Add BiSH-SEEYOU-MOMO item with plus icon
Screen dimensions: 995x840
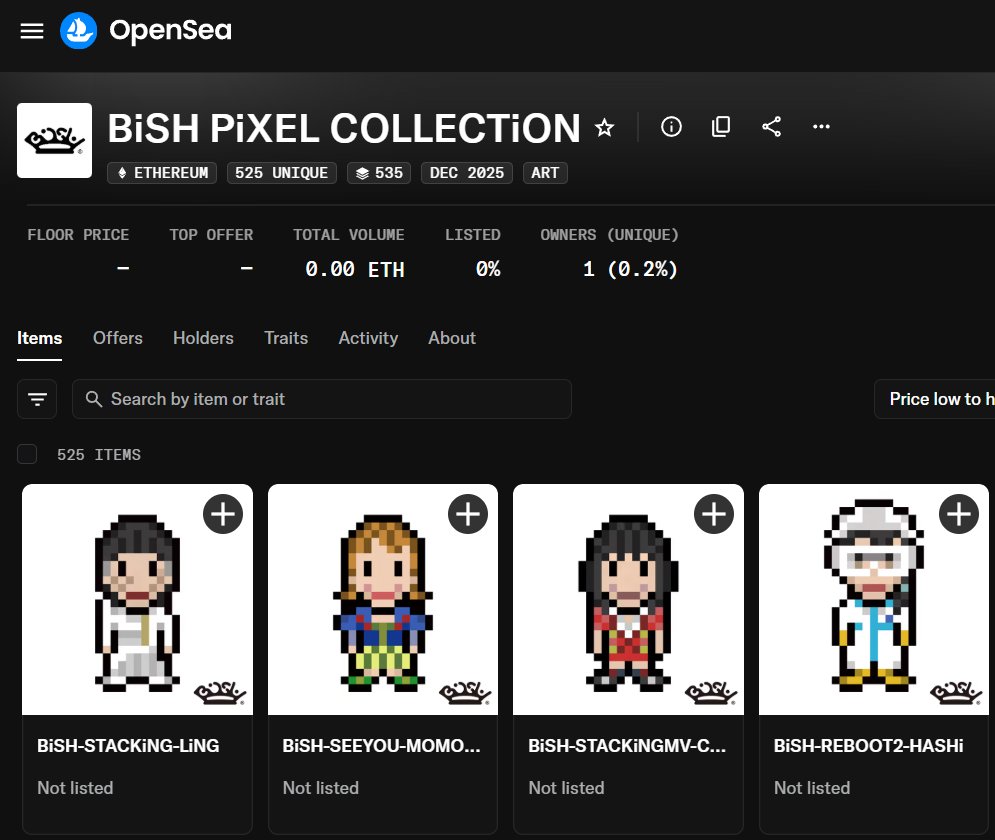point(468,514)
